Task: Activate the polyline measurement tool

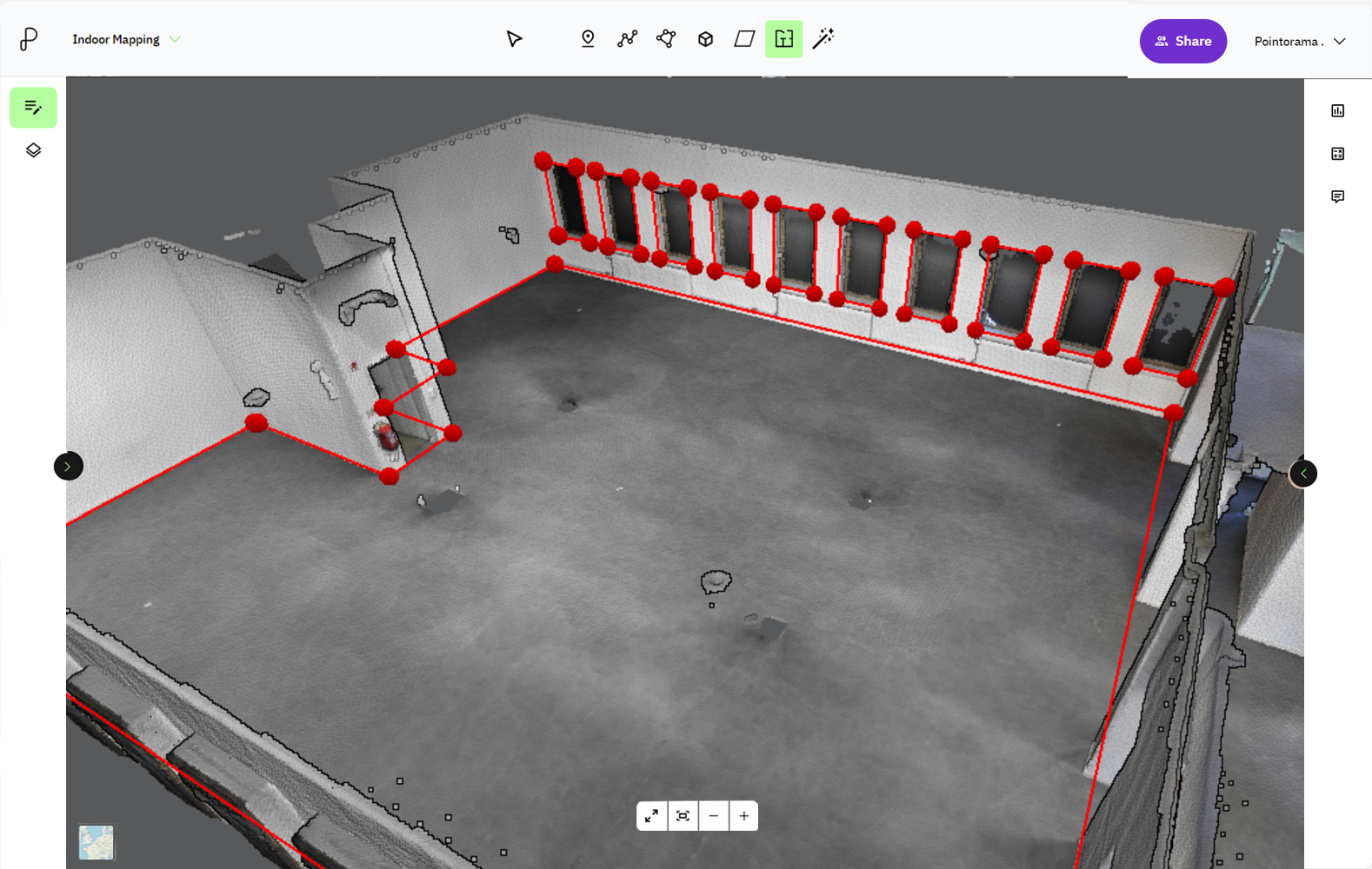Action: point(627,39)
